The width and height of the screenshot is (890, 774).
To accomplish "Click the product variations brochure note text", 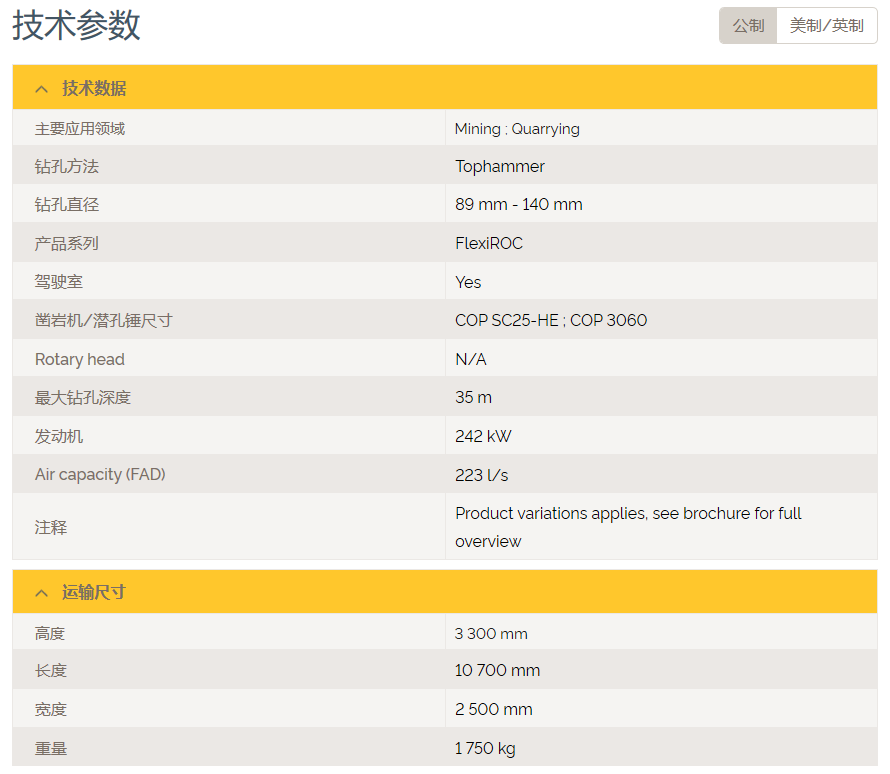I will (628, 527).
